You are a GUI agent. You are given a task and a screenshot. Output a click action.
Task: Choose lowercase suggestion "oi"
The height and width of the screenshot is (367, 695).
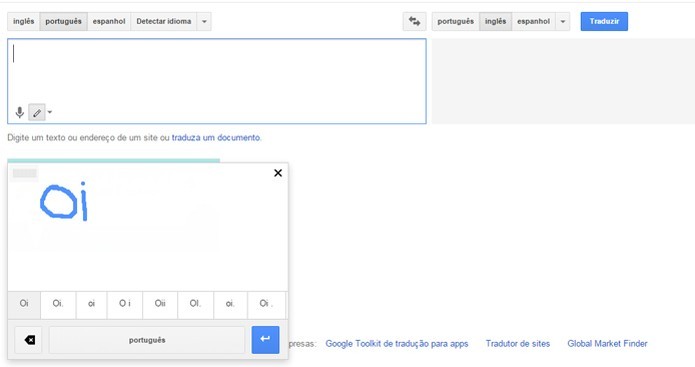point(91,304)
